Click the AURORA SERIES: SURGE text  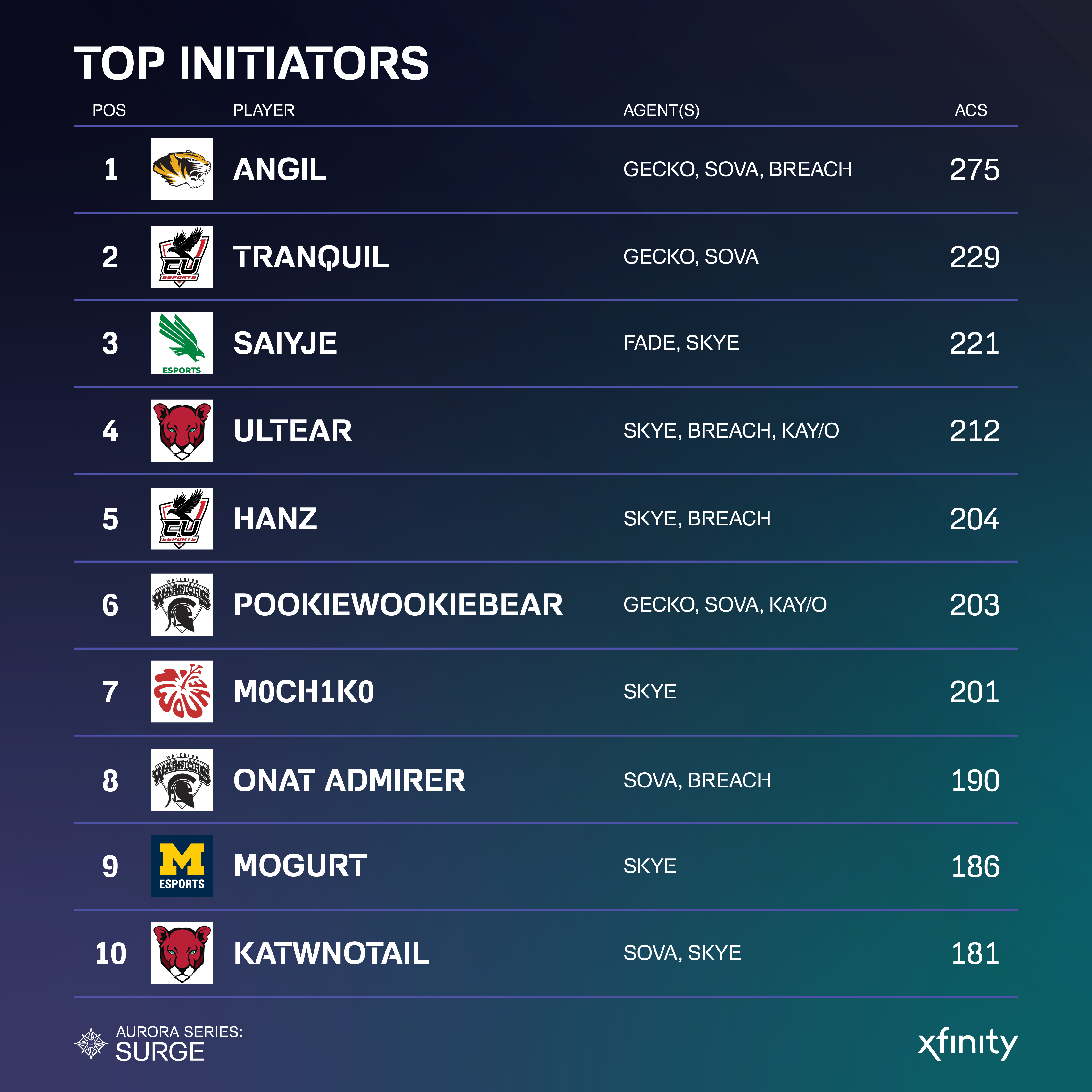tap(179, 1043)
